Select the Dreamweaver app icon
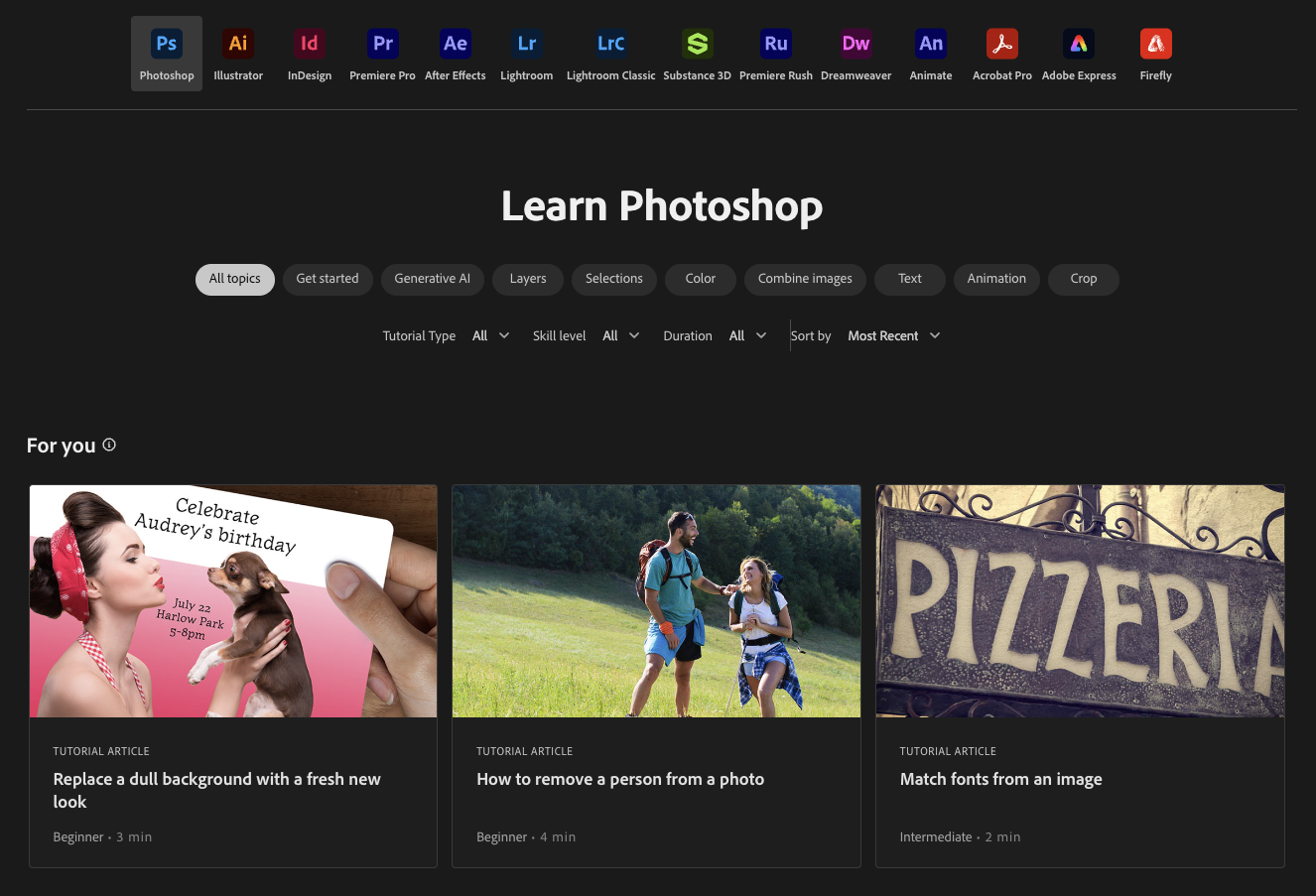The image size is (1316, 896). pyautogui.click(x=855, y=44)
